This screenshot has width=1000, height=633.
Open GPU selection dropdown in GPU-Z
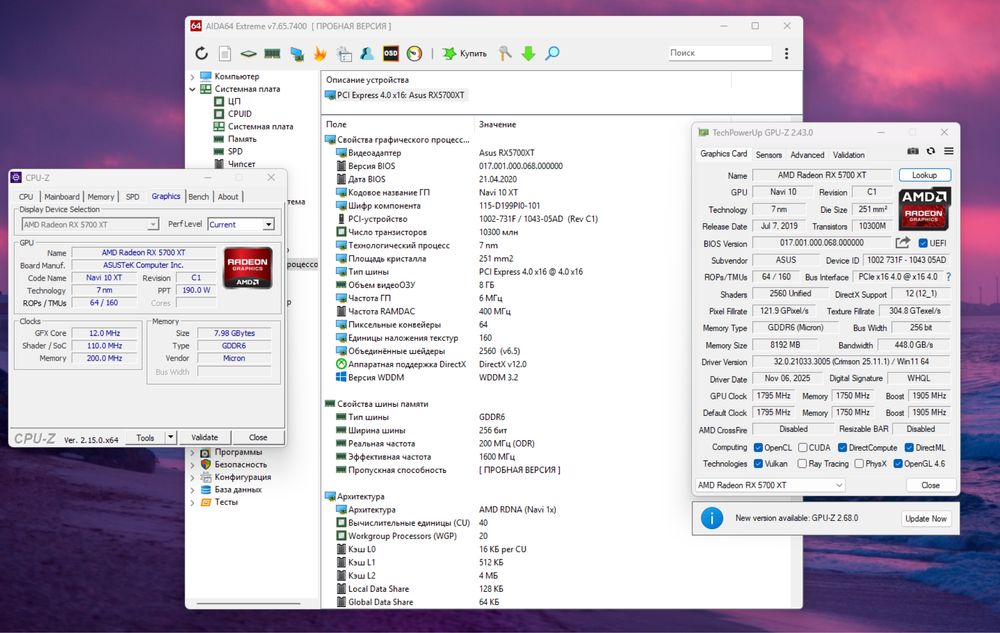coord(770,485)
